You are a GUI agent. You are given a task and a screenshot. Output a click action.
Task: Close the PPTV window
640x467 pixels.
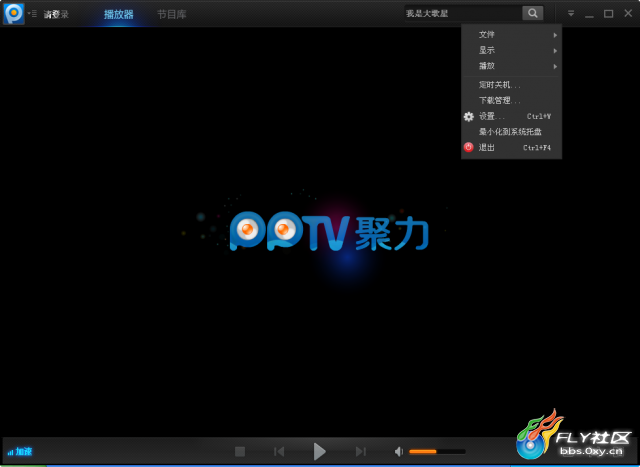tap(628, 13)
